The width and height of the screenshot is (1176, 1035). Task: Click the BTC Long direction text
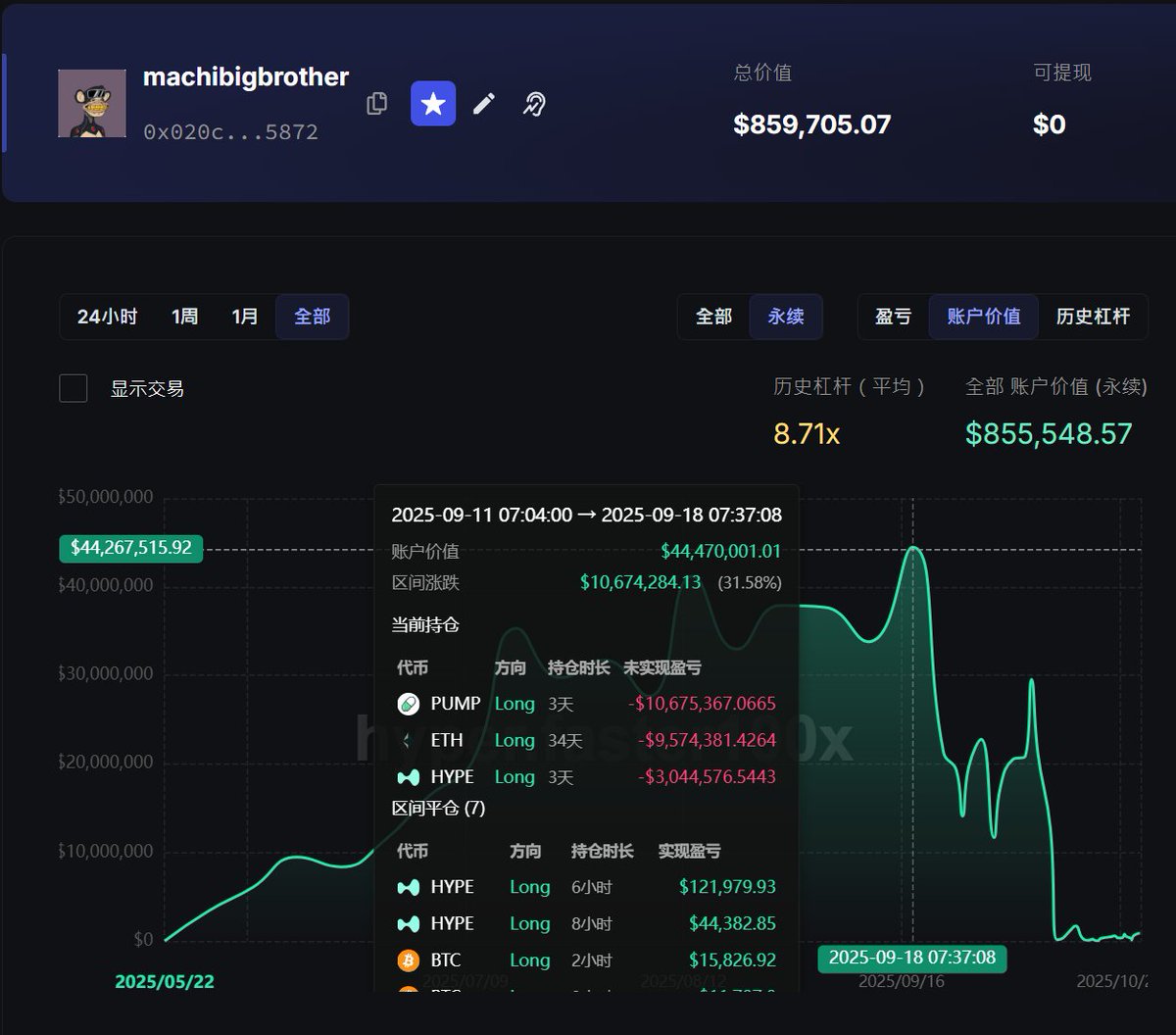click(x=530, y=961)
